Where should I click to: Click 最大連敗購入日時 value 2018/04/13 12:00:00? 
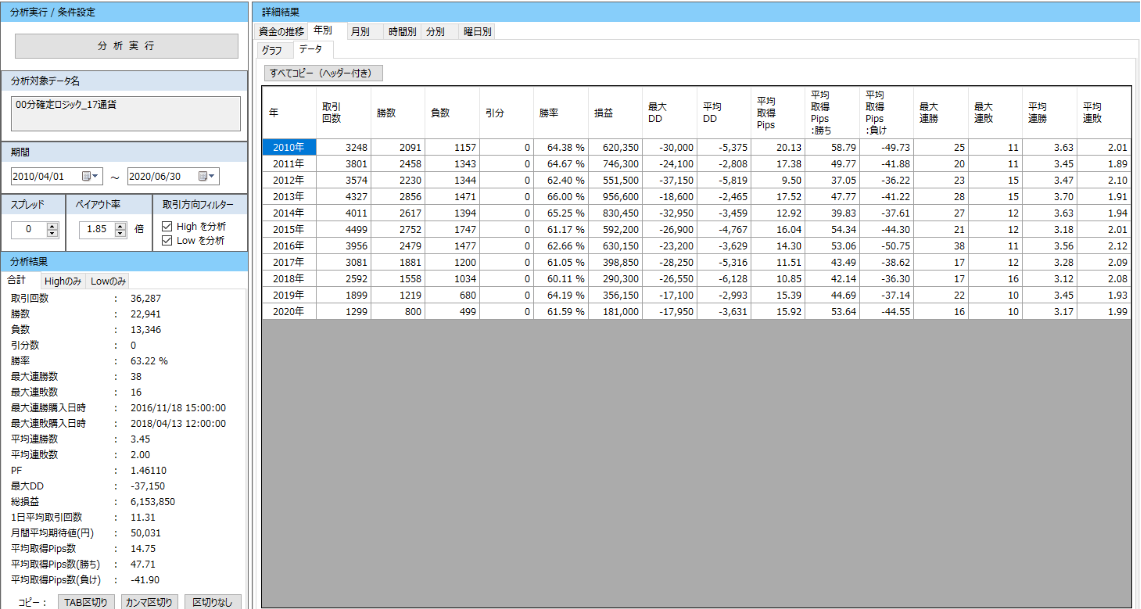178,423
